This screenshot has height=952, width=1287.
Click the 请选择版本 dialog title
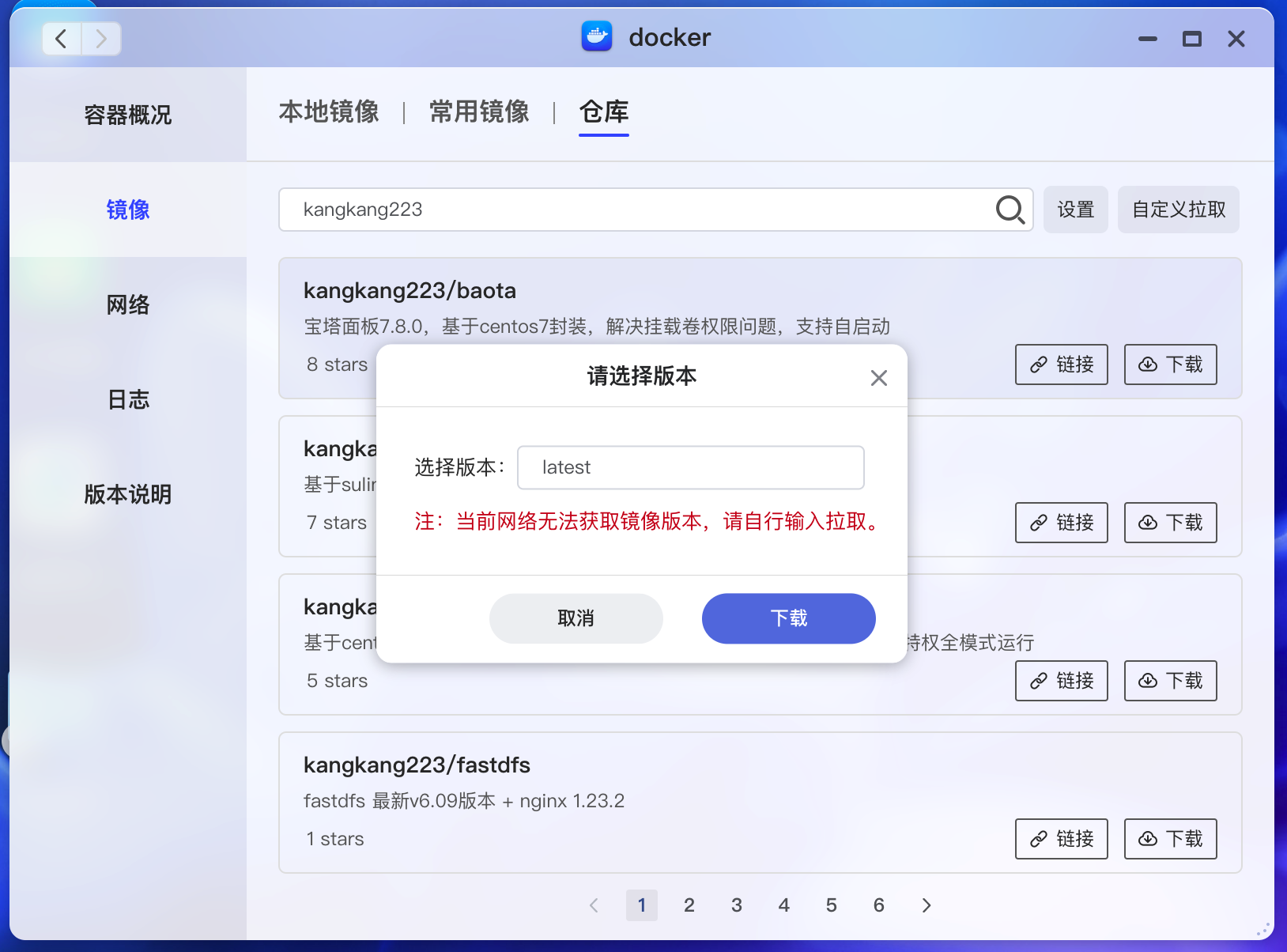642,376
